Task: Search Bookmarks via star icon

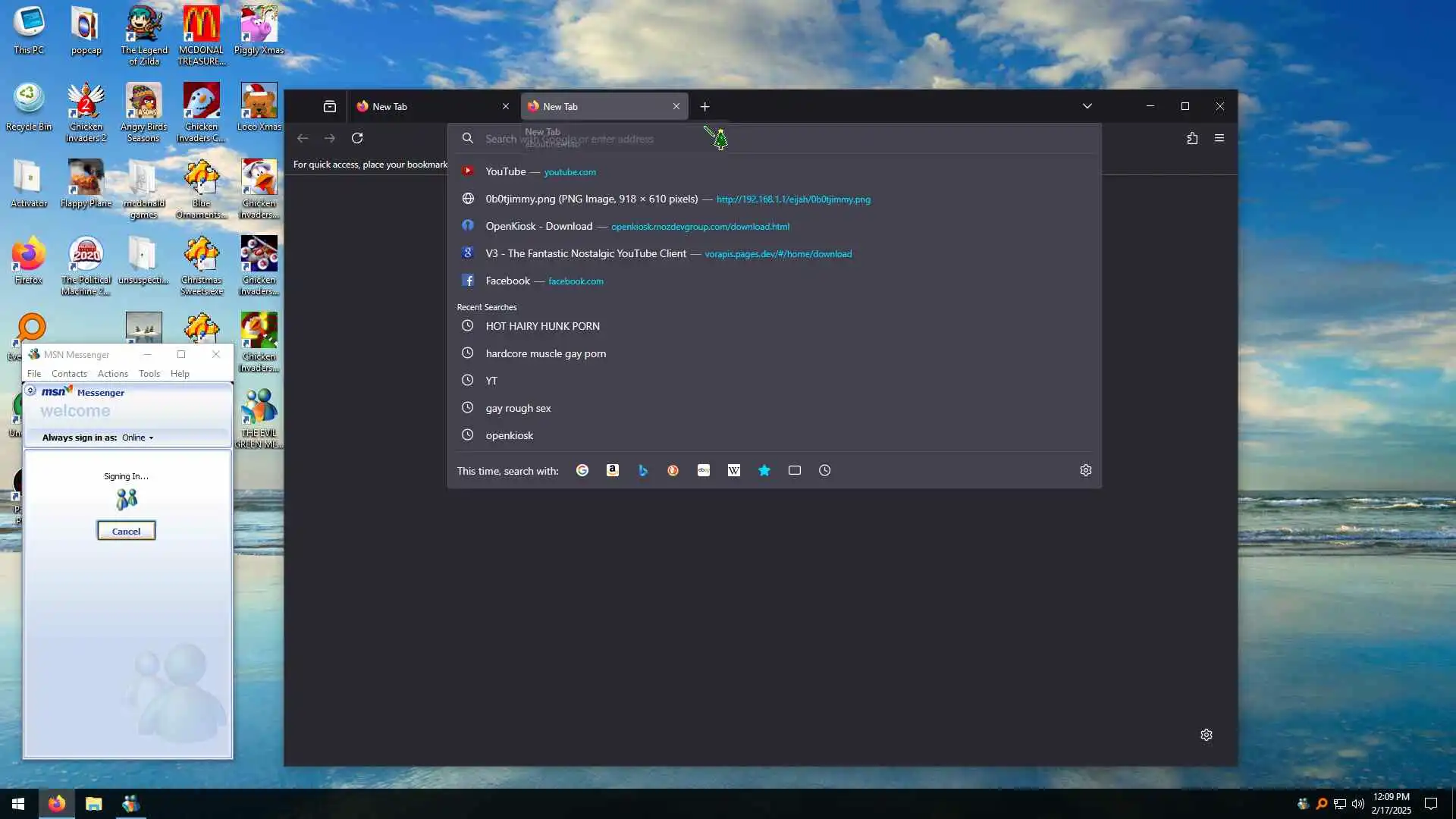Action: tap(764, 470)
